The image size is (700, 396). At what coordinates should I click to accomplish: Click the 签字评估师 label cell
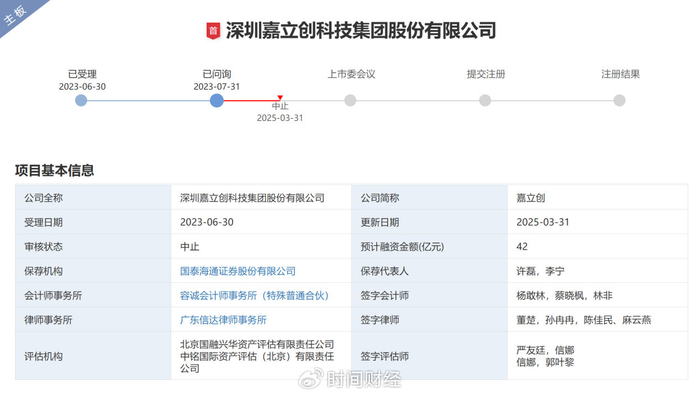tap(429, 356)
